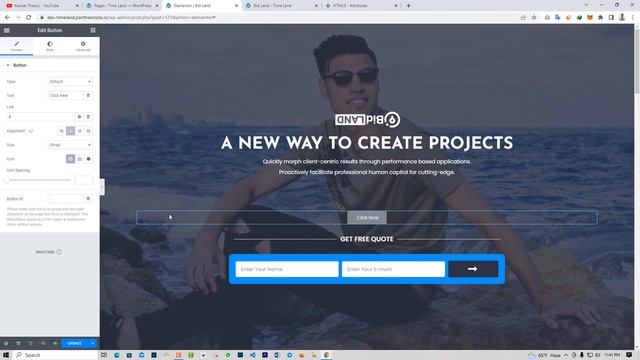
Task: Switch to the Pages WordPress browser tab
Action: point(122,6)
